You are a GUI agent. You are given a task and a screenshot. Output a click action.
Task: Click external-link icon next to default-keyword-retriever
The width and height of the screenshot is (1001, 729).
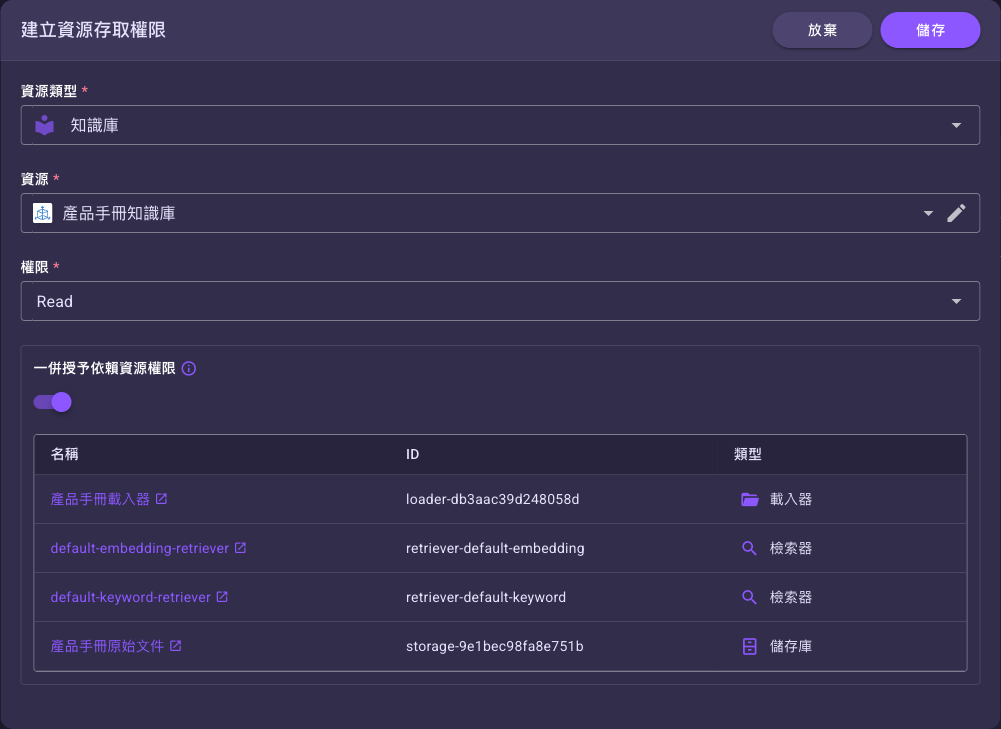222,597
